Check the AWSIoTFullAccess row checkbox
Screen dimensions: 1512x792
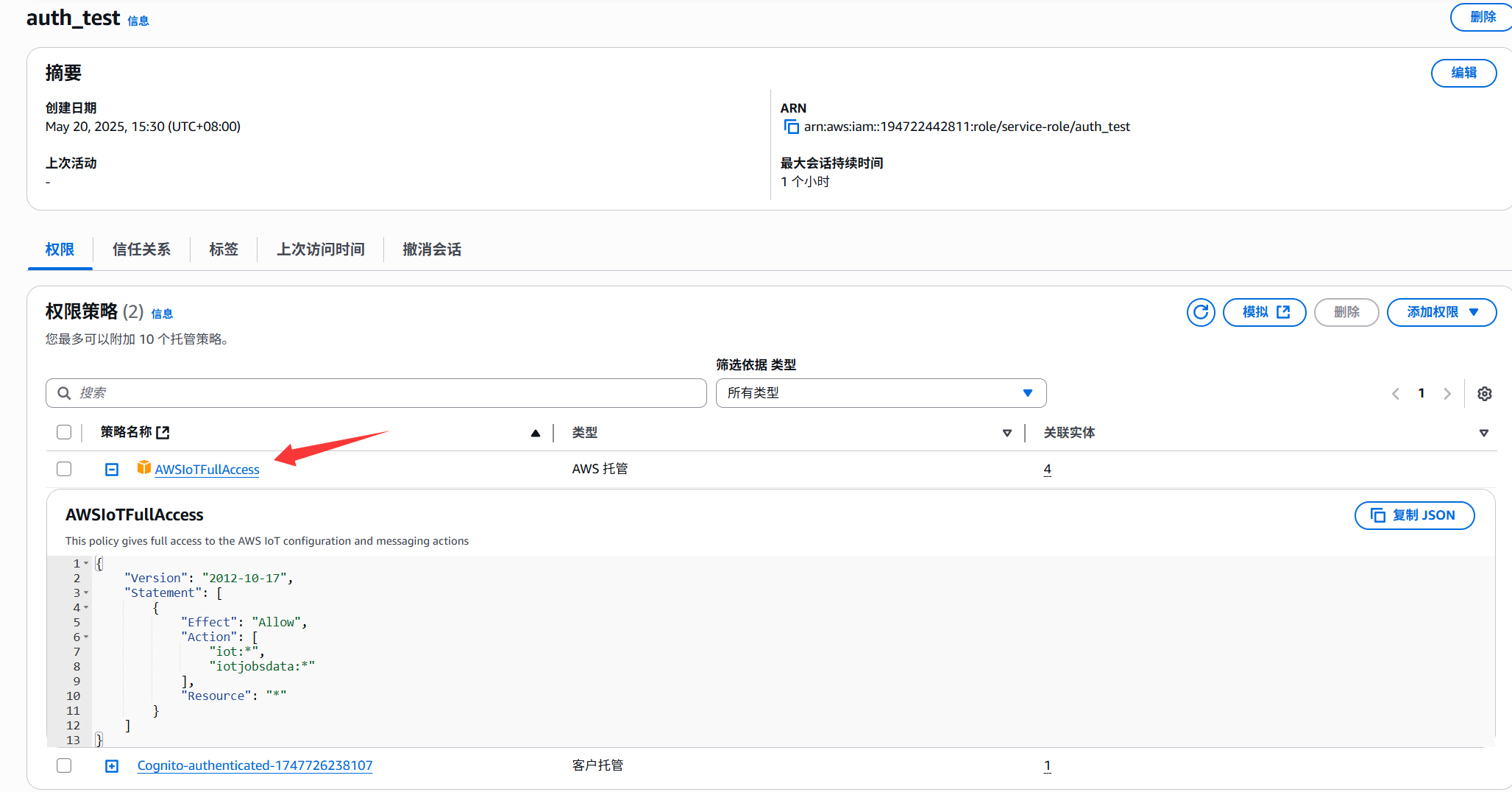pyautogui.click(x=64, y=469)
